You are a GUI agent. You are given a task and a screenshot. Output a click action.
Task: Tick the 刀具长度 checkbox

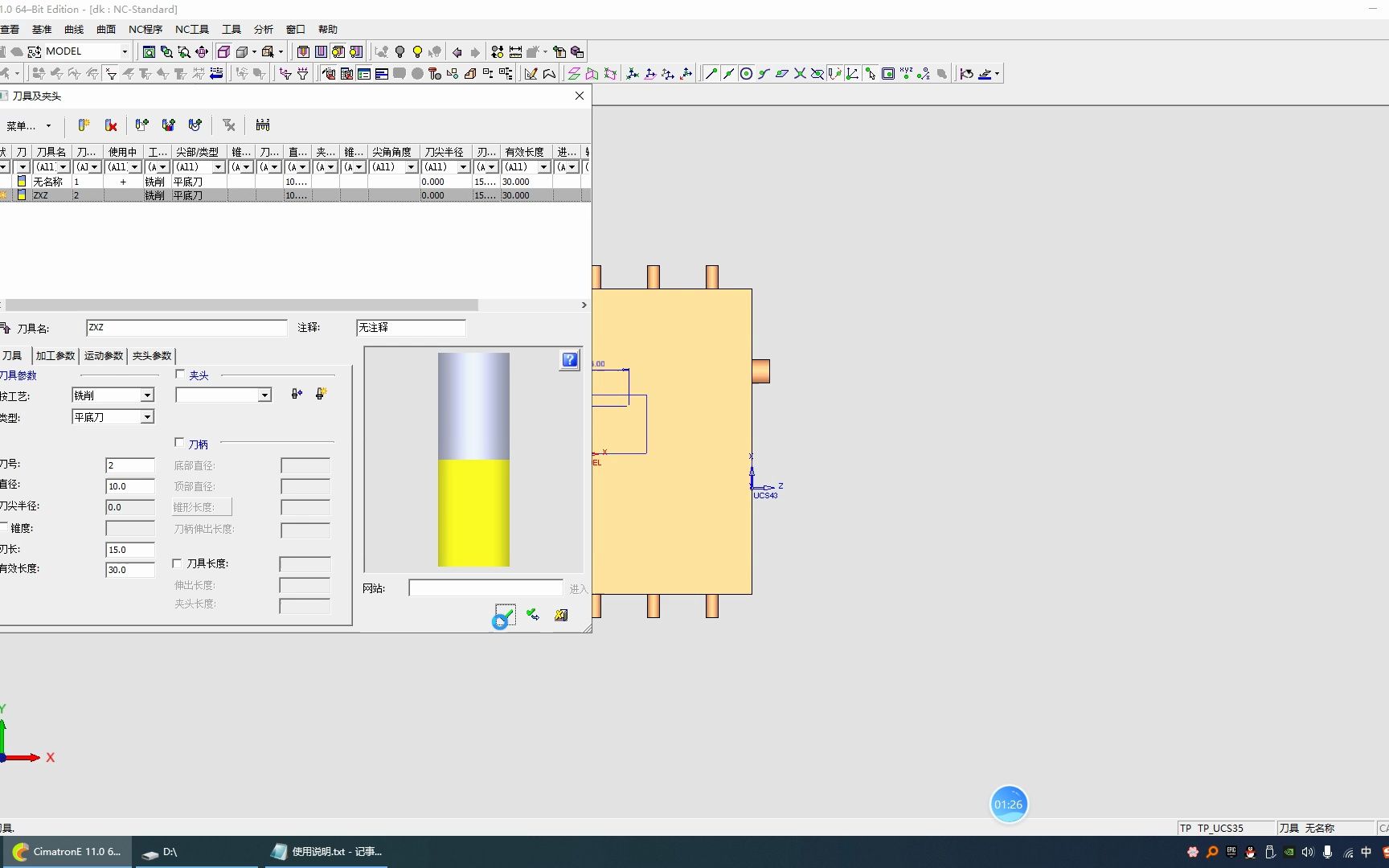coord(178,563)
